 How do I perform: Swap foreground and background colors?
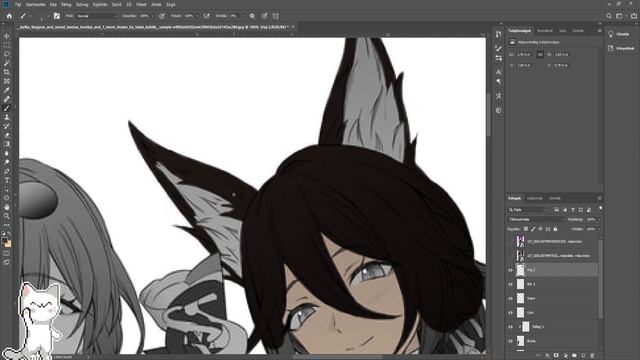(9, 233)
